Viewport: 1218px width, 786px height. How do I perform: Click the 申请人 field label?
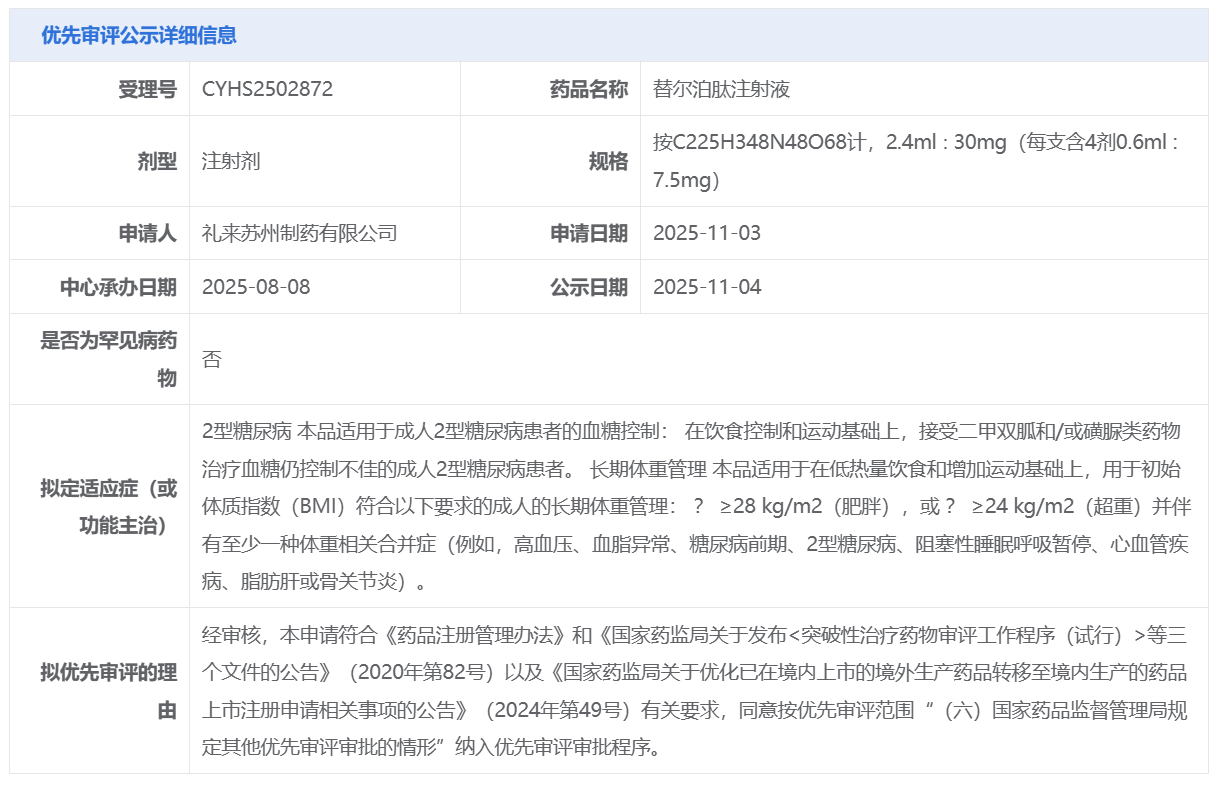(x=147, y=233)
